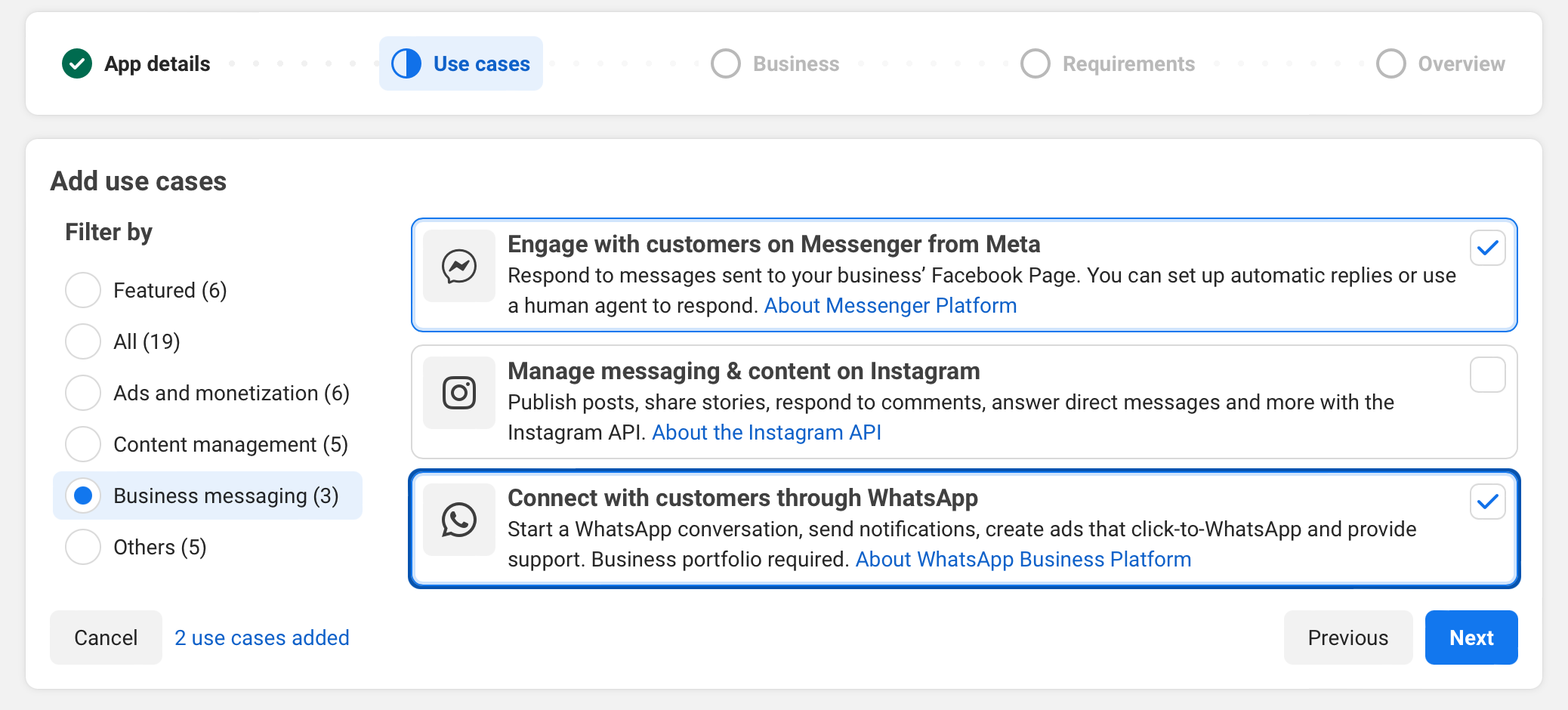The width and height of the screenshot is (1568, 710).
Task: Choose Ads and monetization (6) filter
Action: click(x=83, y=393)
